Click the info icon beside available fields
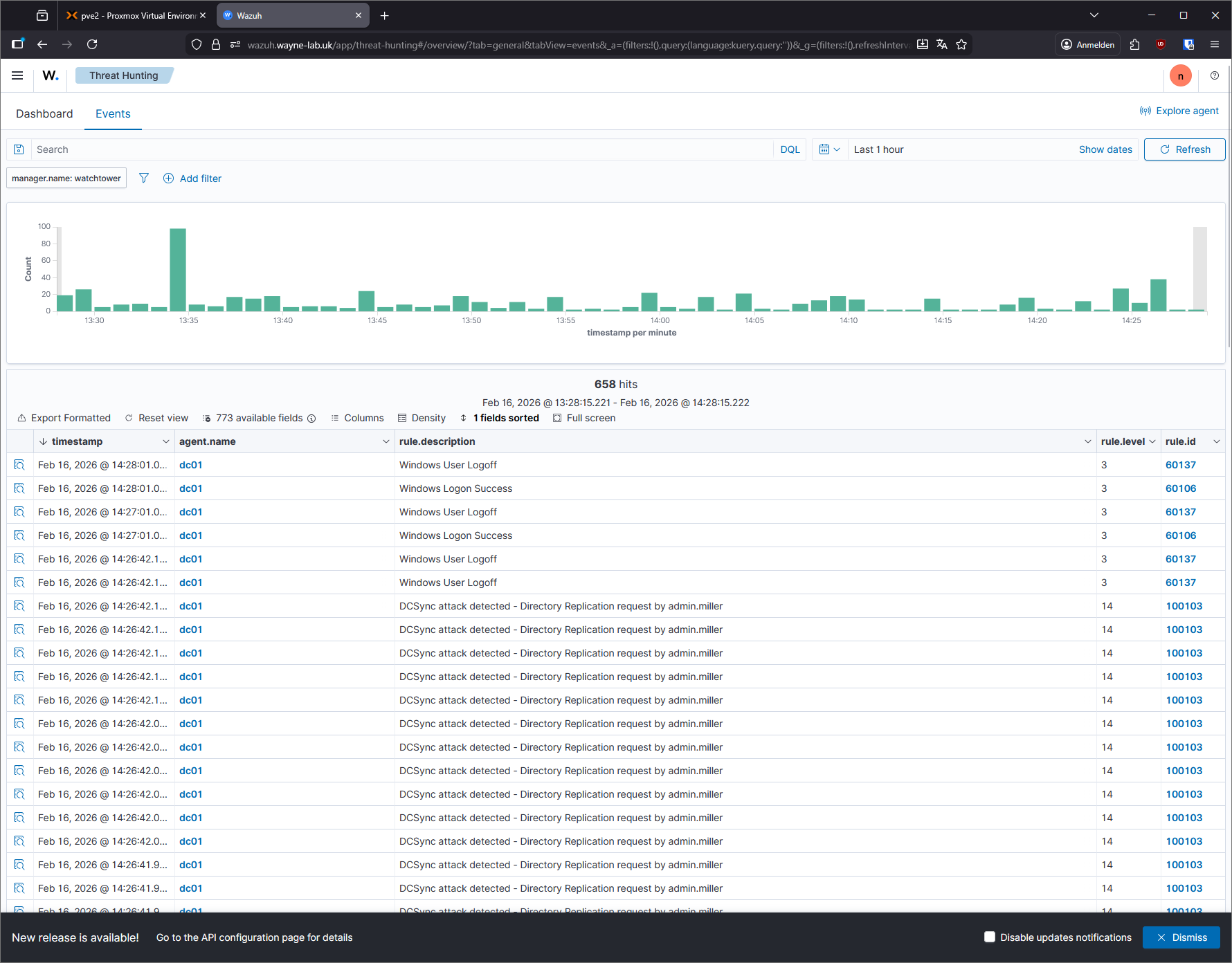Viewport: 1232px width, 963px height. click(x=313, y=418)
